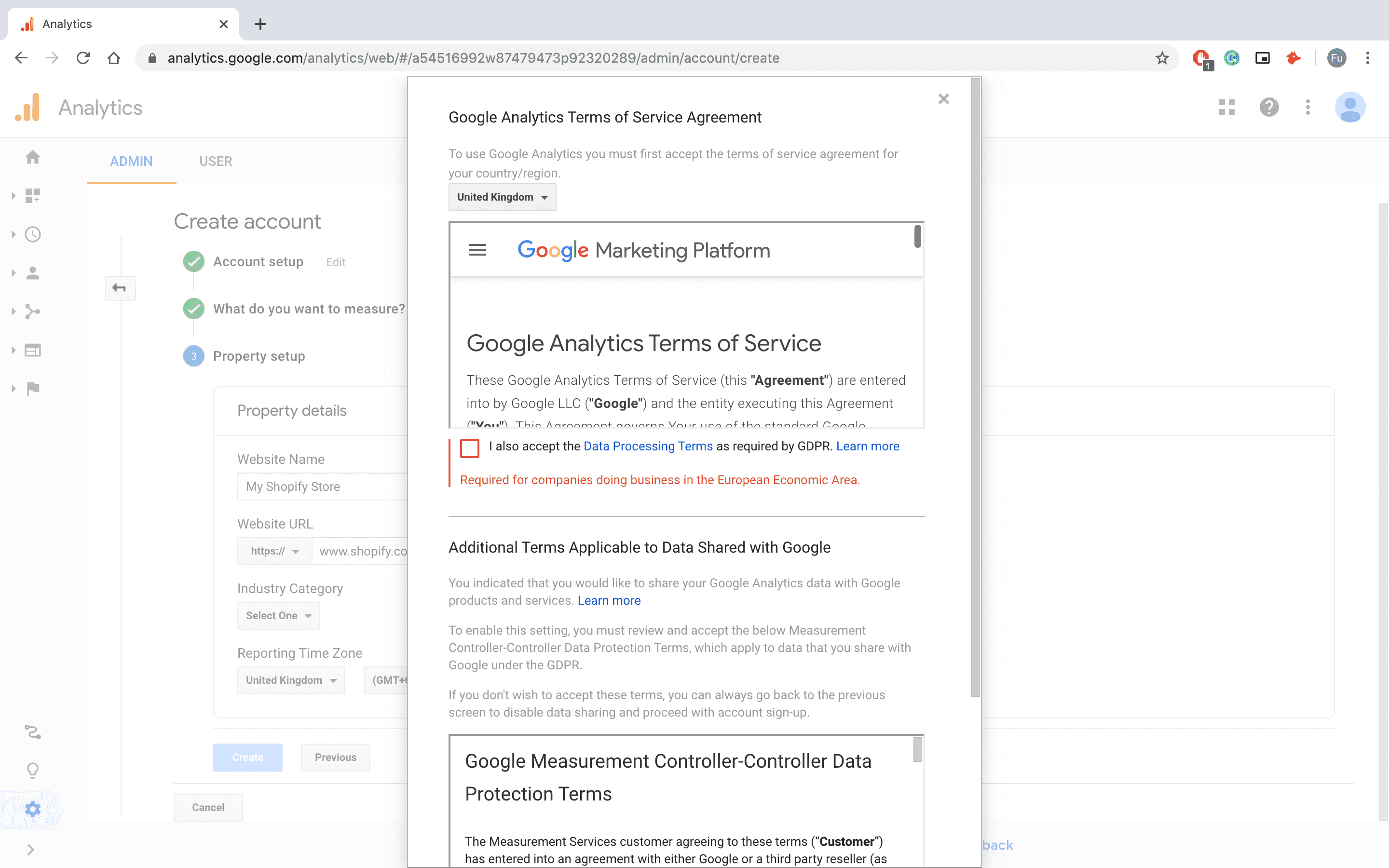Screen dimensions: 1389x868
Task: Bookmark this page with the star icon
Action: [x=1162, y=58]
